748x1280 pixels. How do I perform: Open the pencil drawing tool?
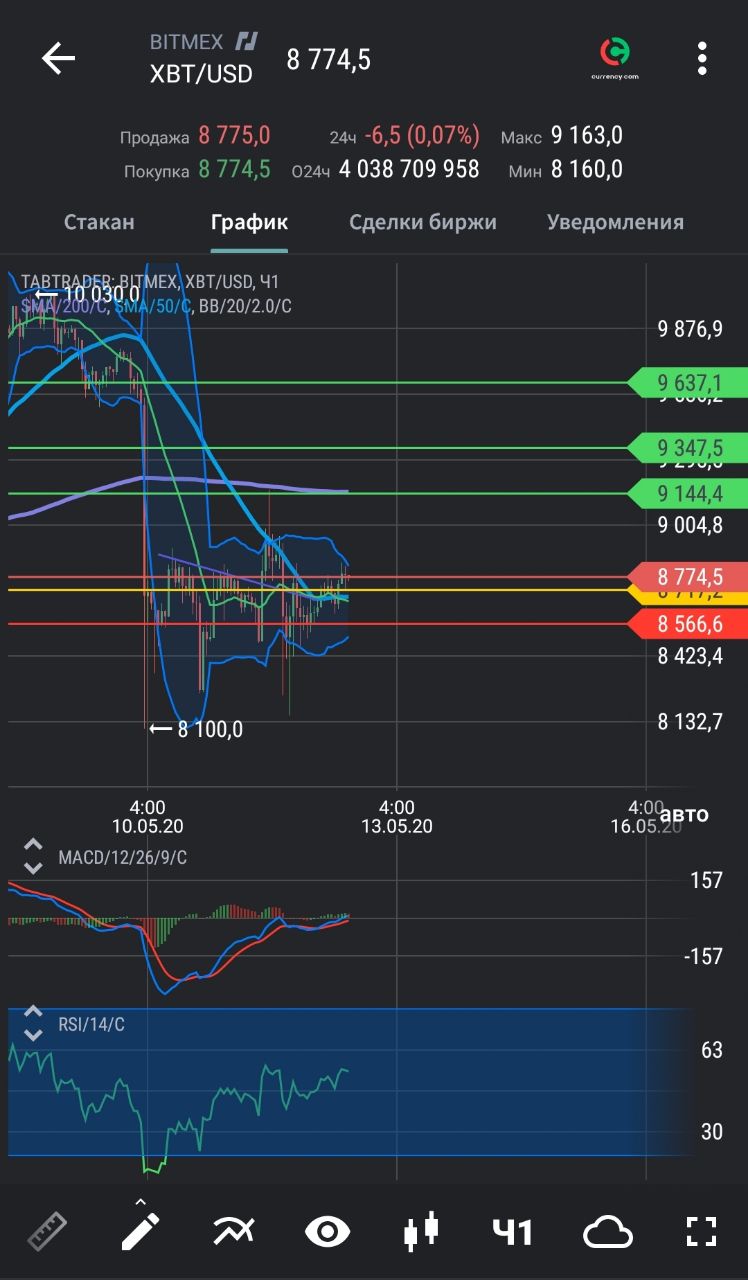coord(140,1230)
